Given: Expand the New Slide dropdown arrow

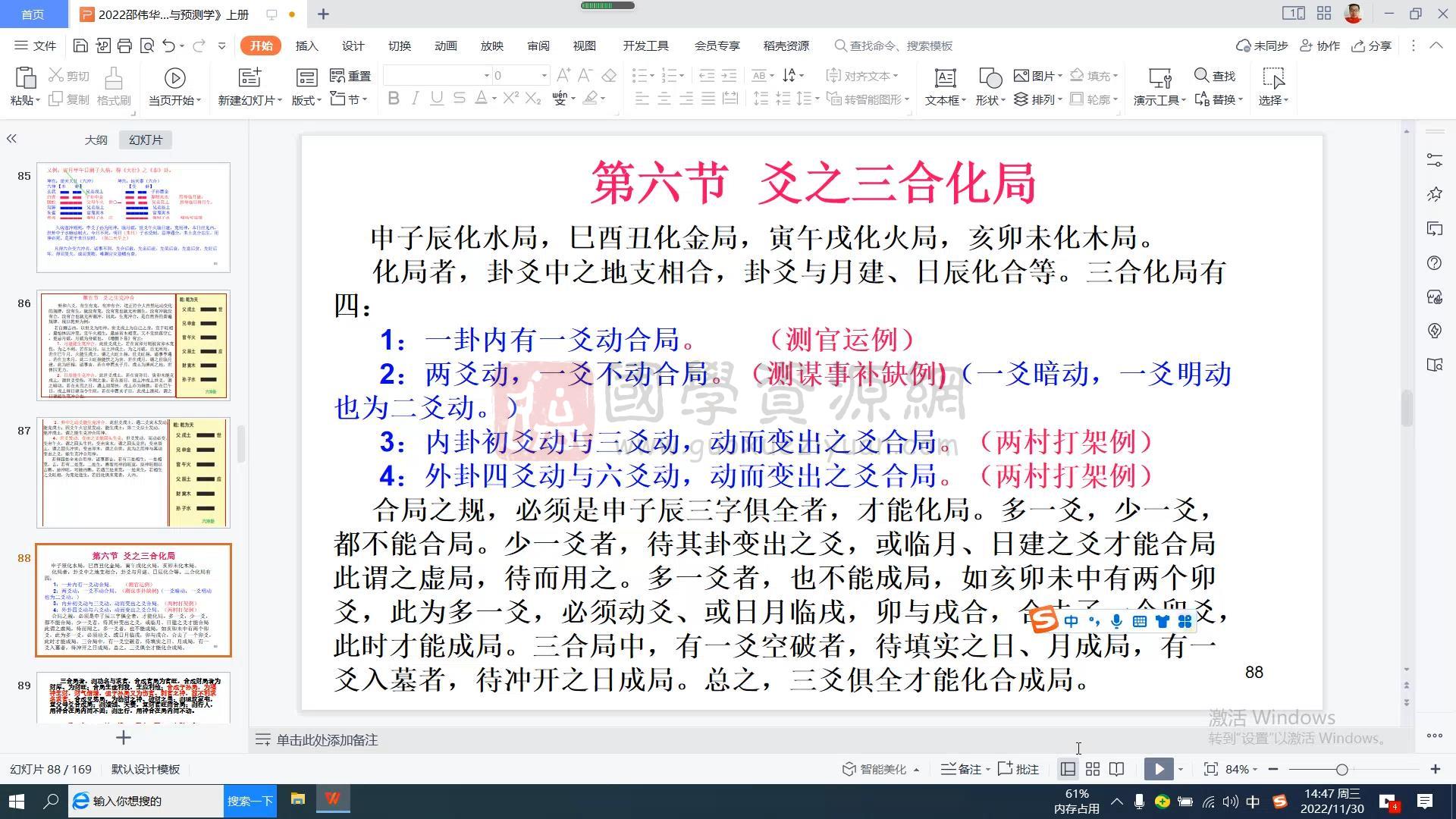Looking at the screenshot, I should [279, 100].
